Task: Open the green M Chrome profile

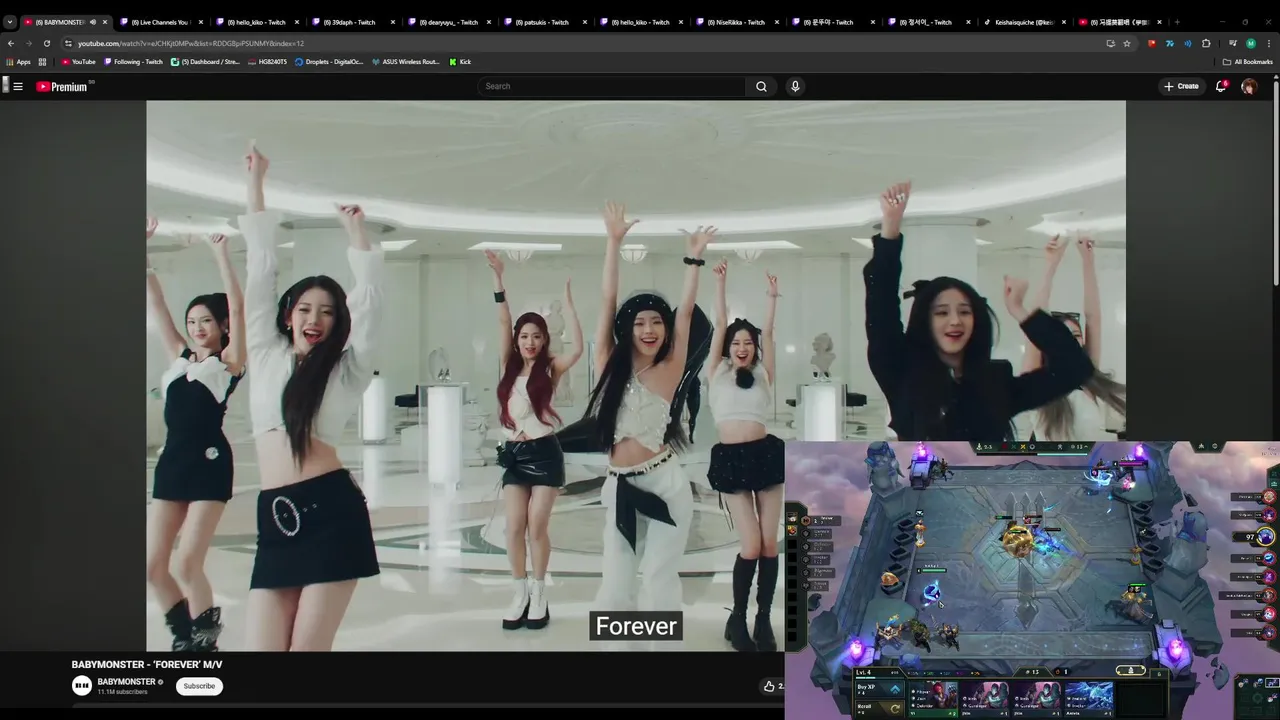Action: click(x=1250, y=43)
